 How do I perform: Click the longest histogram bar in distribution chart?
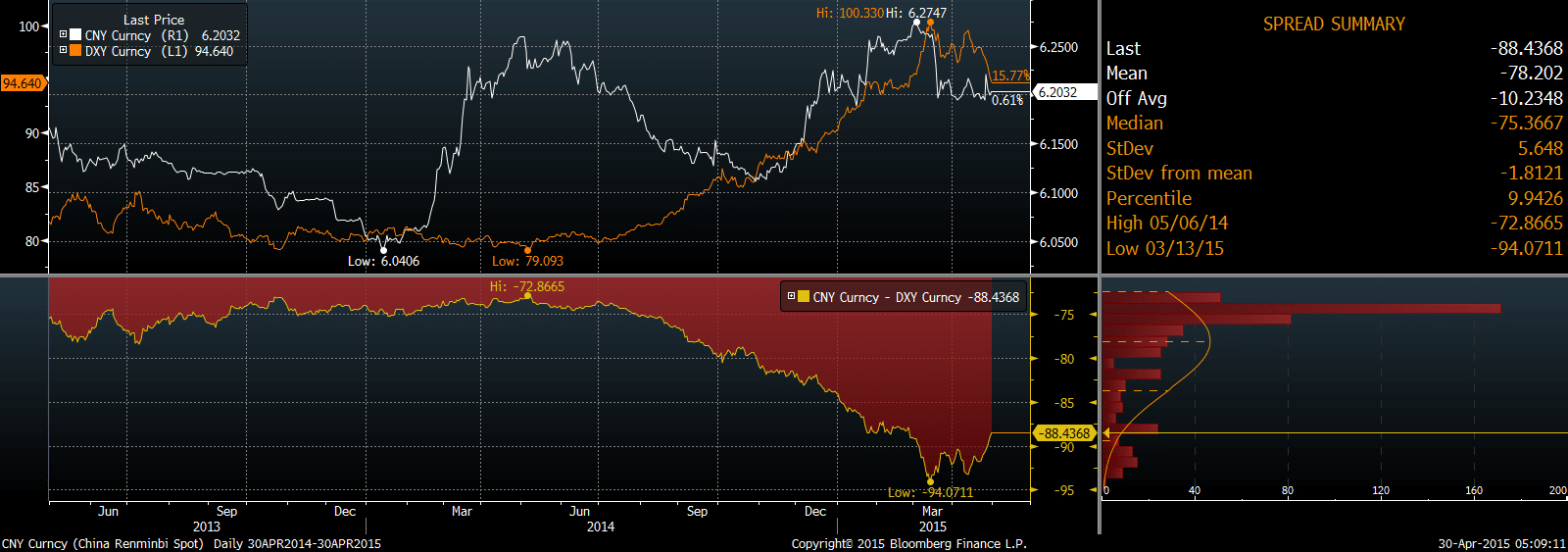[x=1301, y=308]
